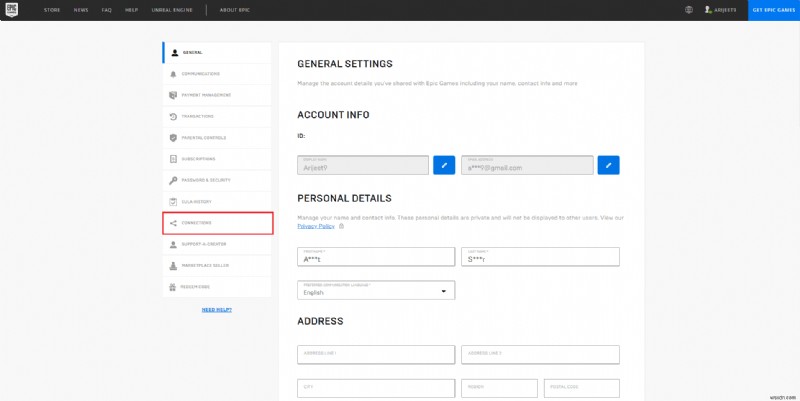Open the Privacy Policy link
This screenshot has height=401, width=800.
pyautogui.click(x=316, y=226)
